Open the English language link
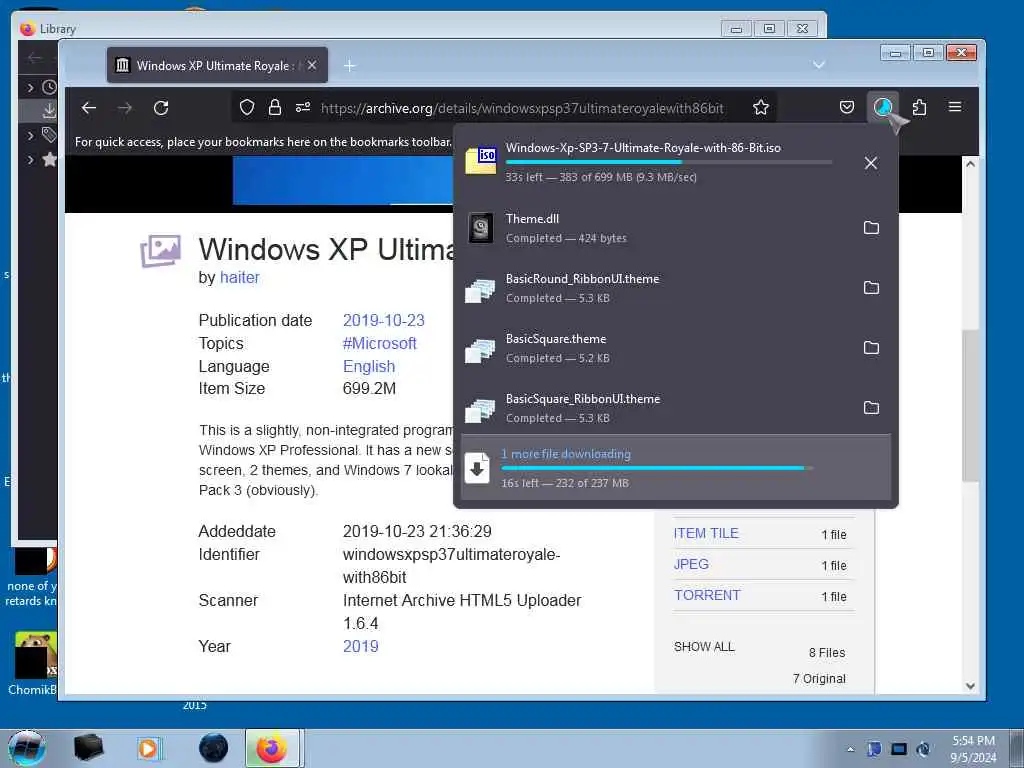This screenshot has width=1024, height=768. (x=369, y=366)
